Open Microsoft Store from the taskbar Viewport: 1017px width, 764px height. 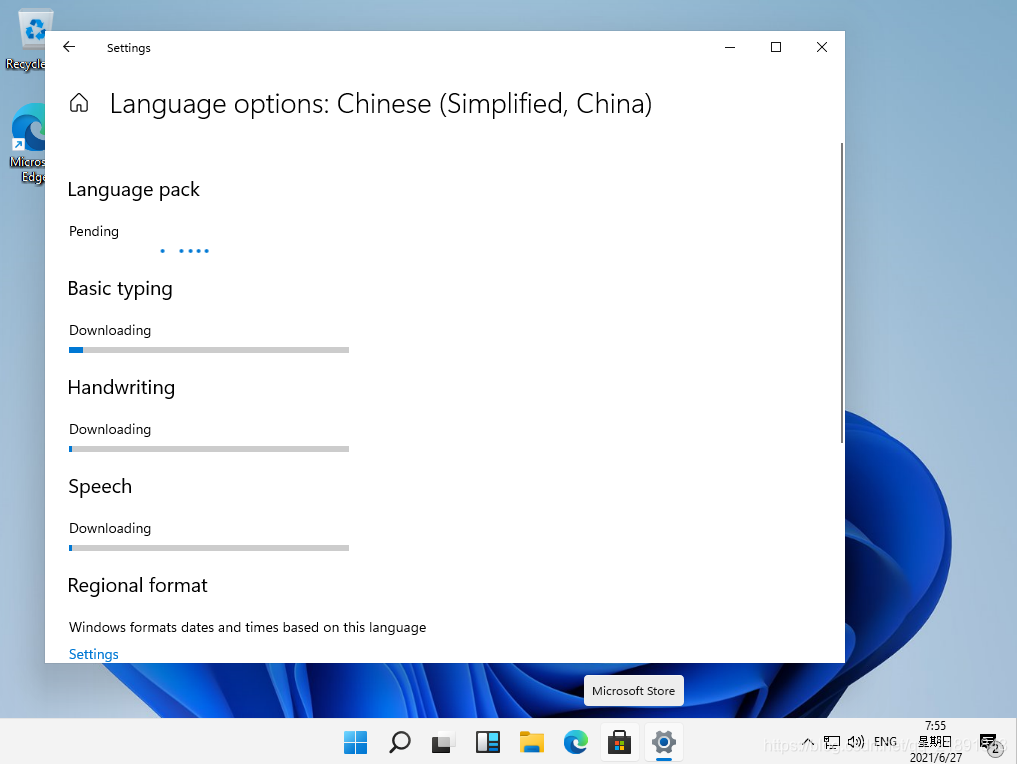(619, 742)
